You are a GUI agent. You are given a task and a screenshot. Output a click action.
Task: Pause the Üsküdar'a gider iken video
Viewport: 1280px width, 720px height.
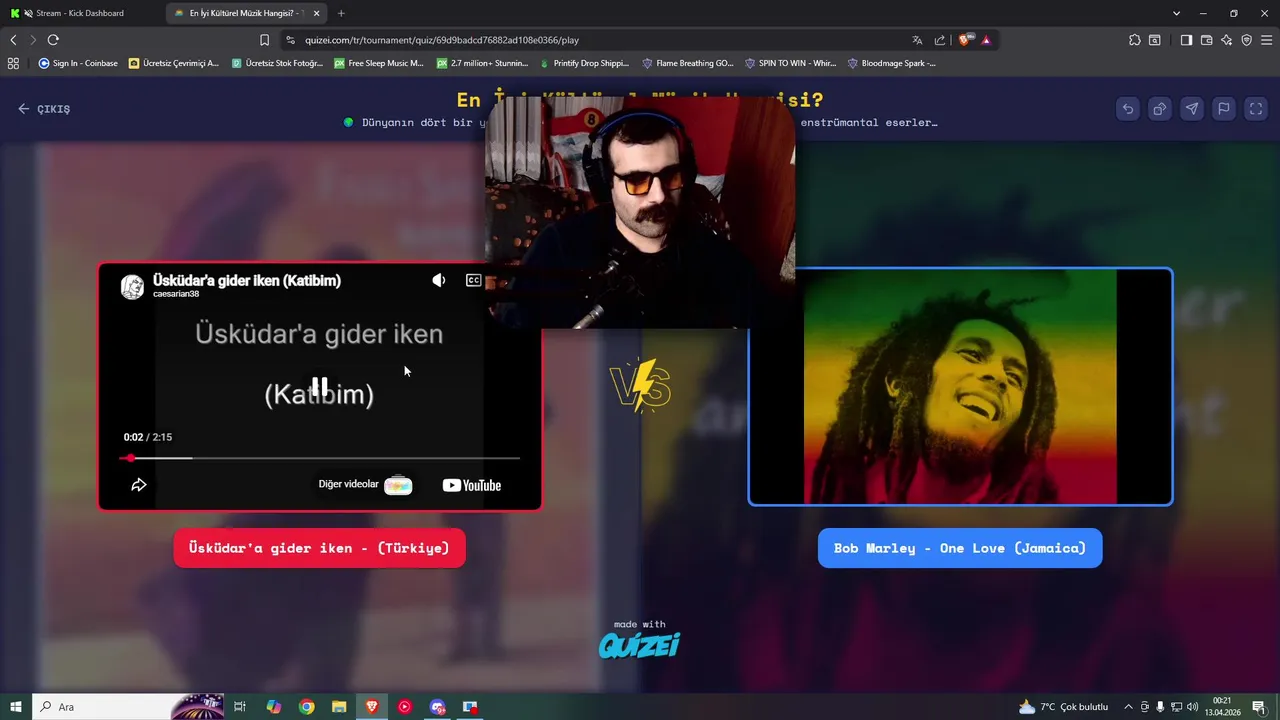pyautogui.click(x=319, y=386)
